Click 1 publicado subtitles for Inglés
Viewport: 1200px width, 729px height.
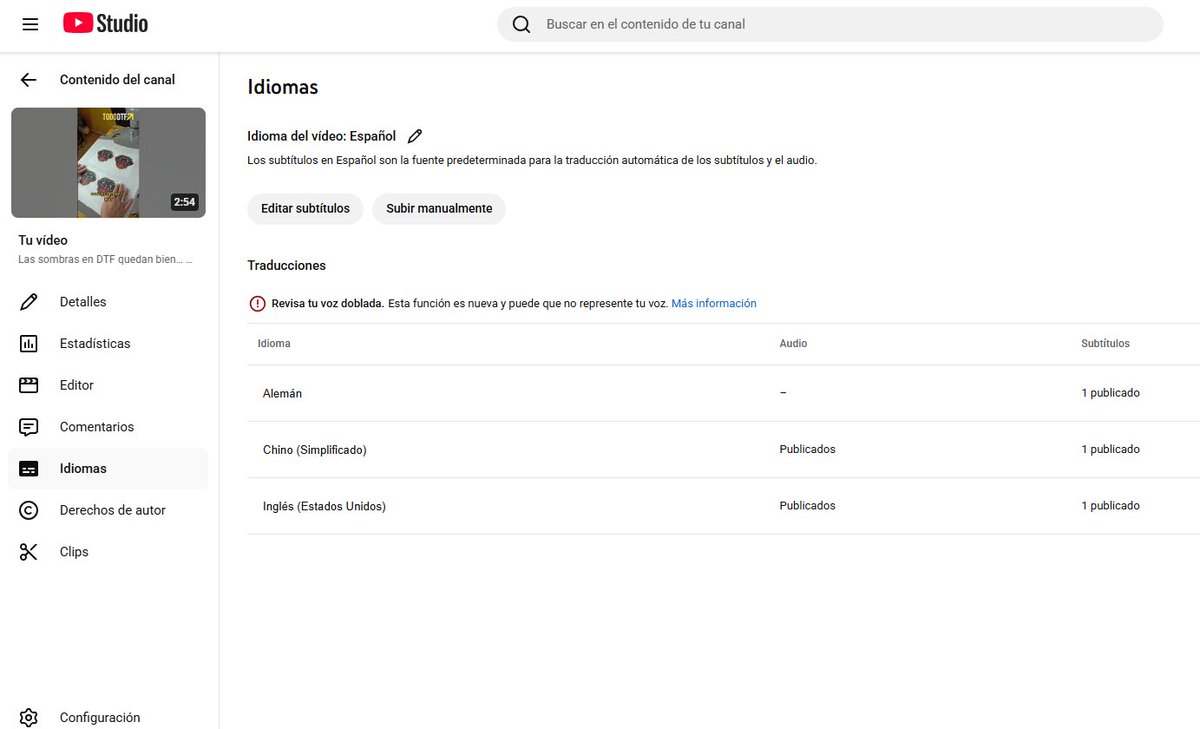click(1110, 506)
